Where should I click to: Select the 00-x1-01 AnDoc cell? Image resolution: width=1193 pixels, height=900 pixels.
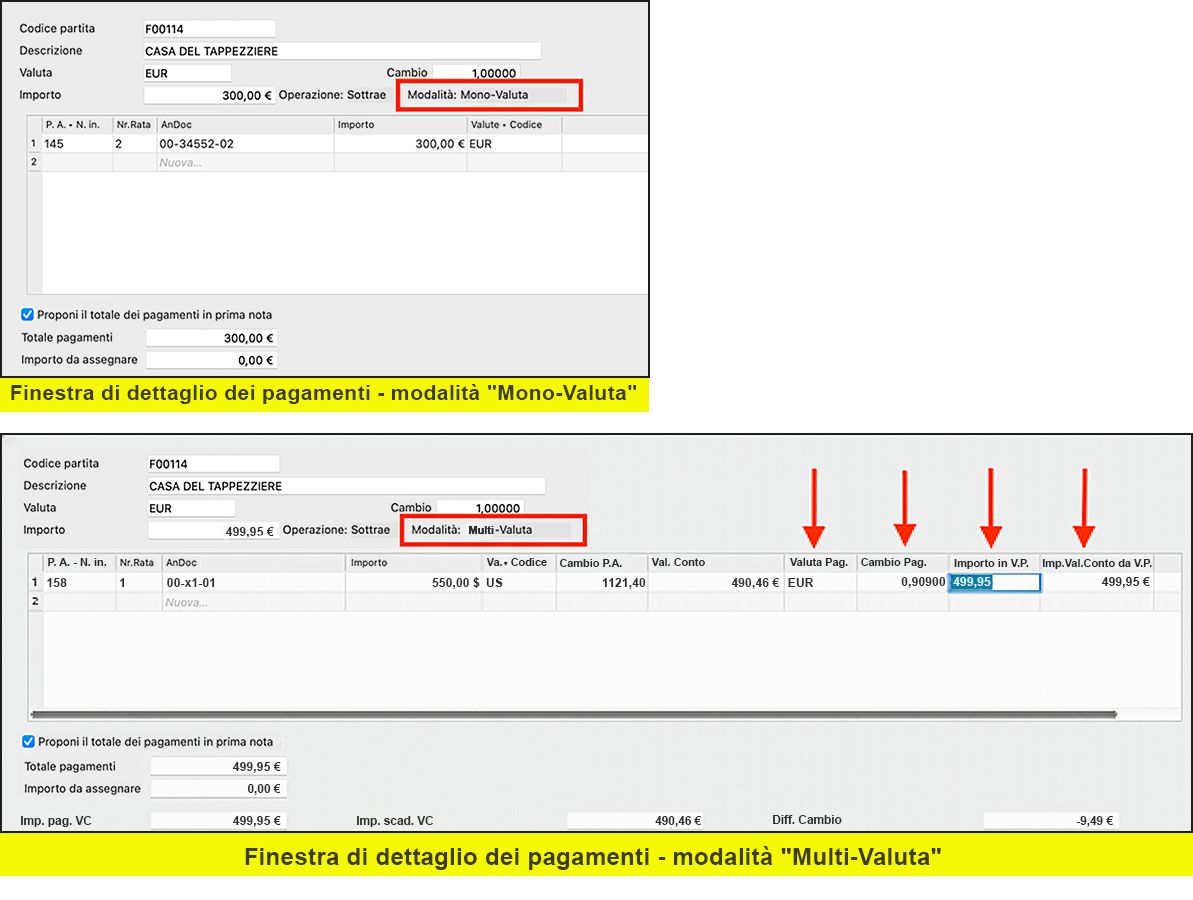253,582
